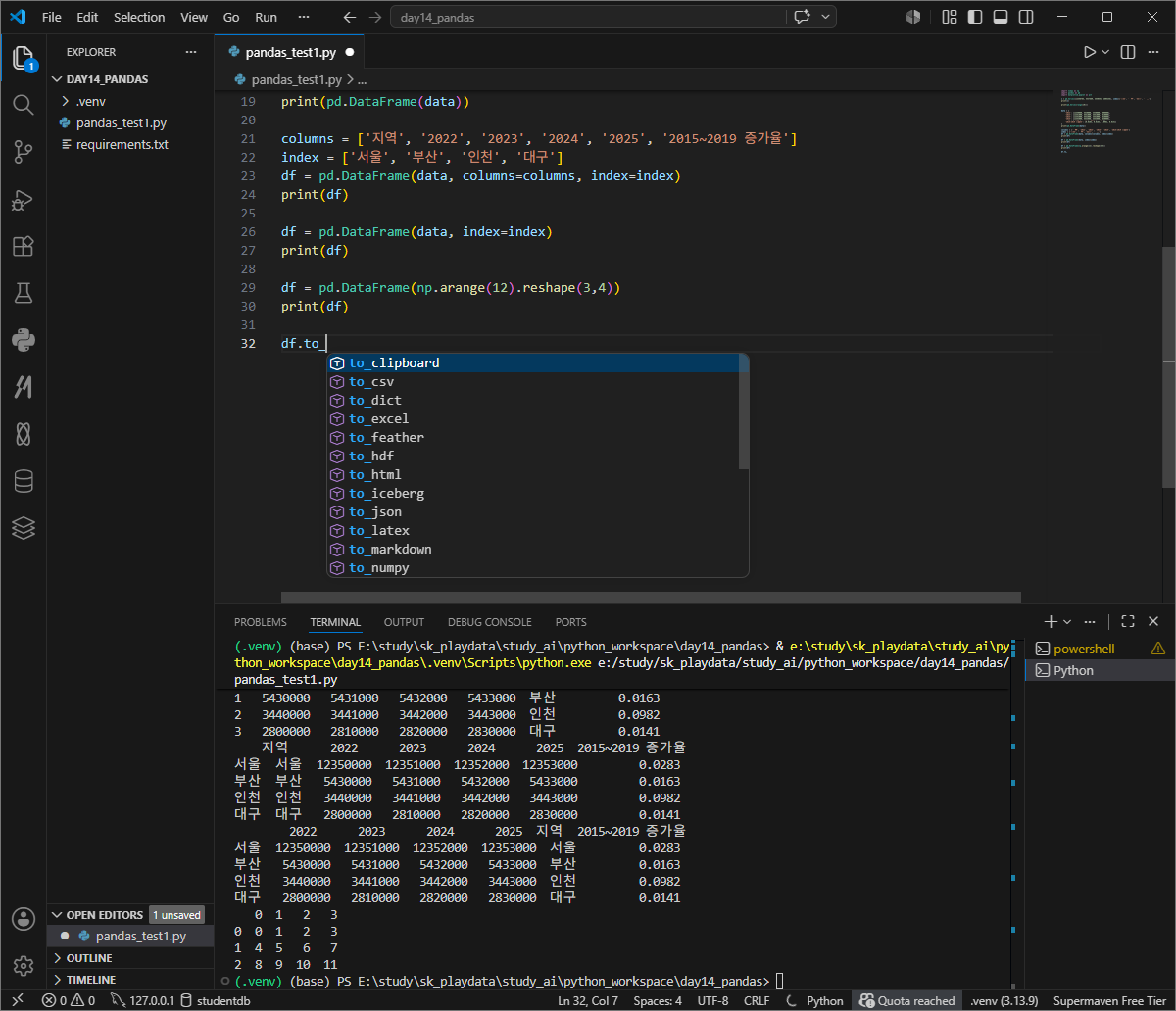Close the terminal panel
The image size is (1176, 1011).
click(x=1153, y=621)
